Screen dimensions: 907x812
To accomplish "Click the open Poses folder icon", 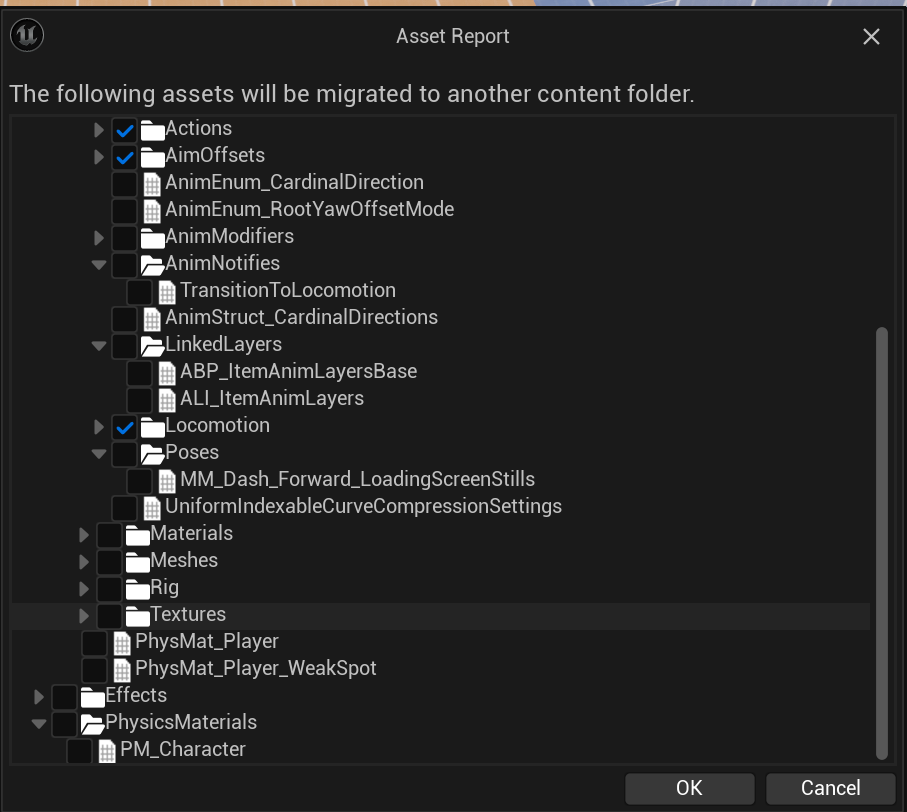I will [153, 454].
